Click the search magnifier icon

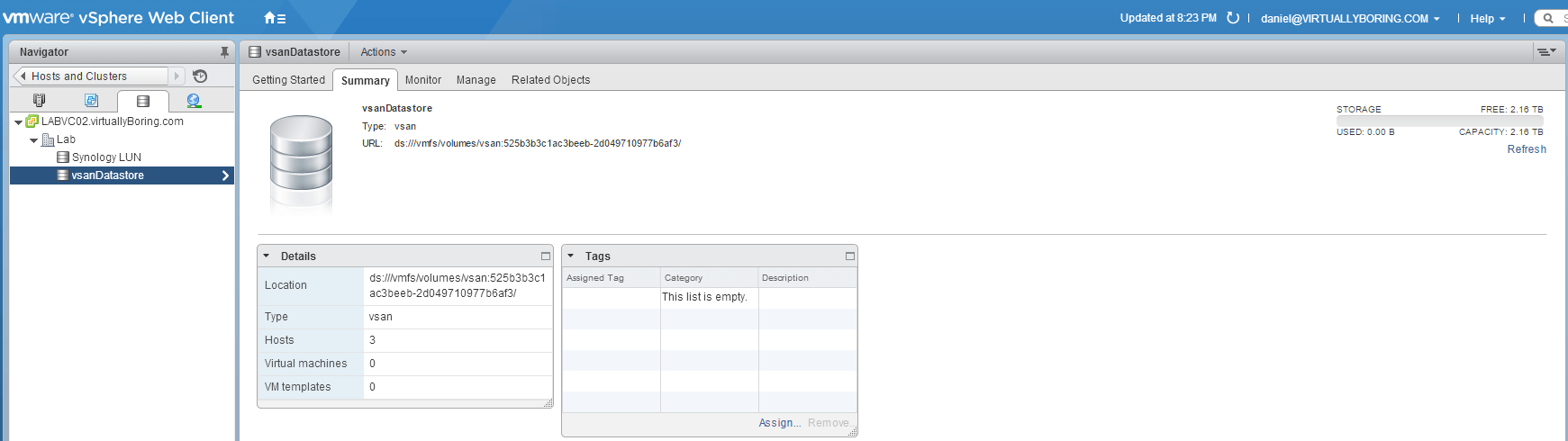(x=1548, y=18)
